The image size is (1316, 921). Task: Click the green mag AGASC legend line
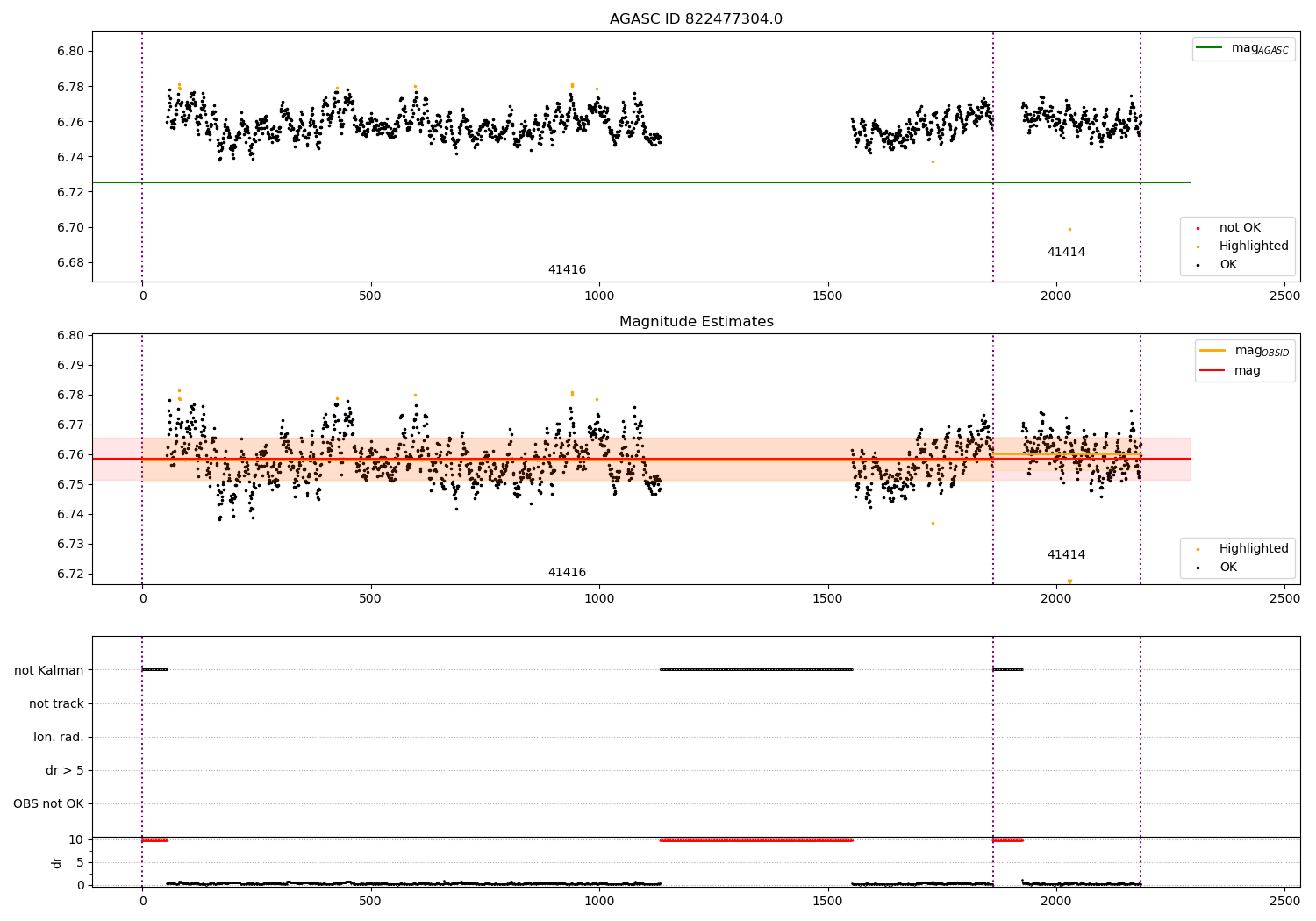coord(1210,48)
